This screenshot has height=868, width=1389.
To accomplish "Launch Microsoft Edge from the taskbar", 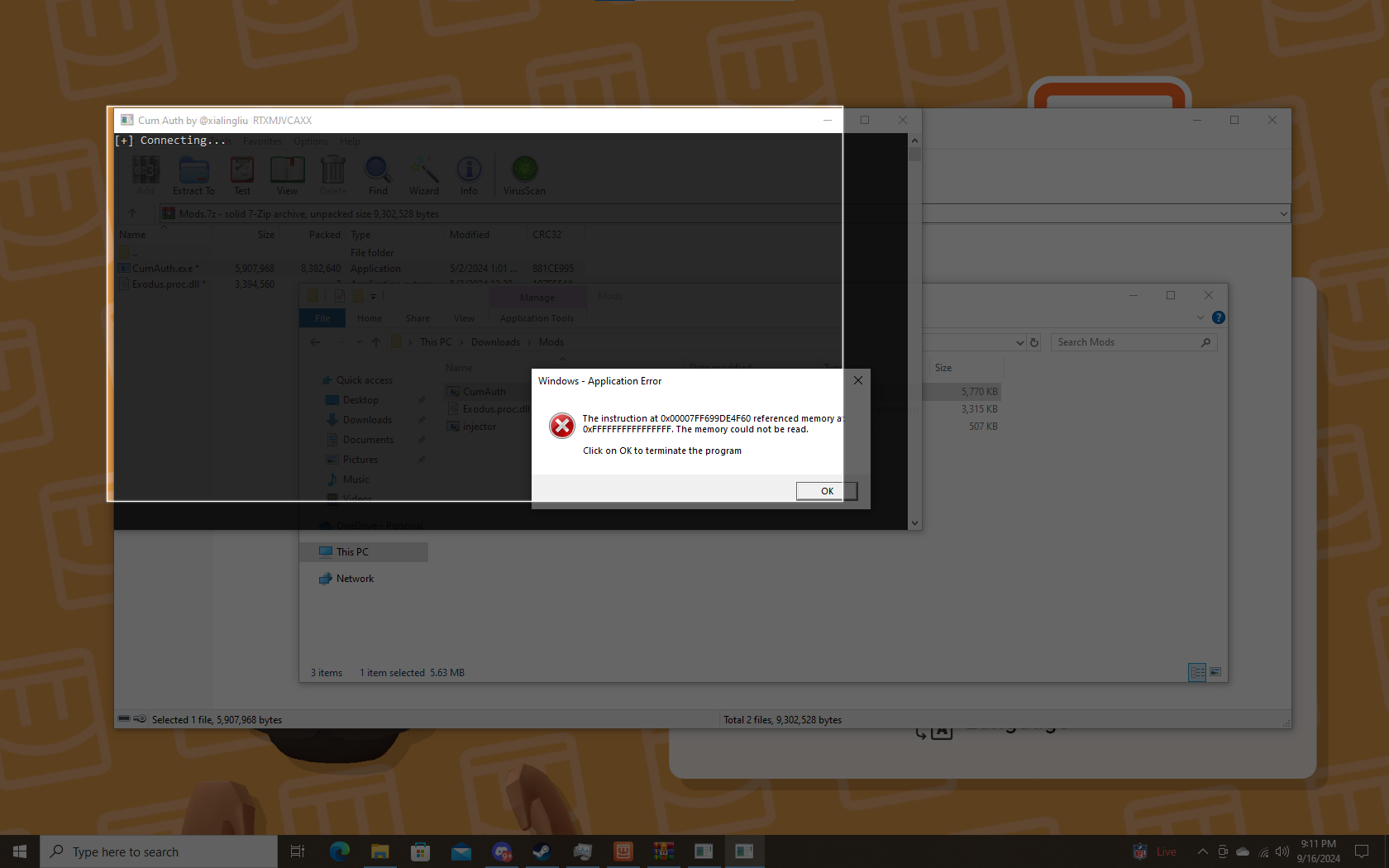I will tap(340, 851).
